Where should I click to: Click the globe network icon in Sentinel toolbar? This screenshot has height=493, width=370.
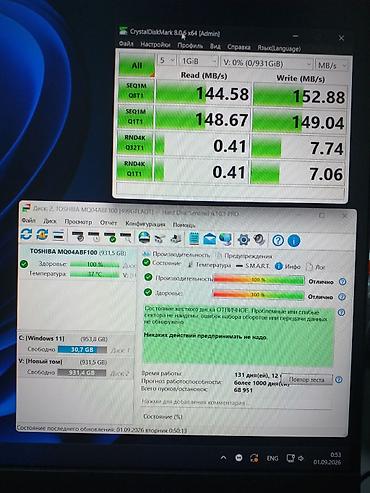226,239
